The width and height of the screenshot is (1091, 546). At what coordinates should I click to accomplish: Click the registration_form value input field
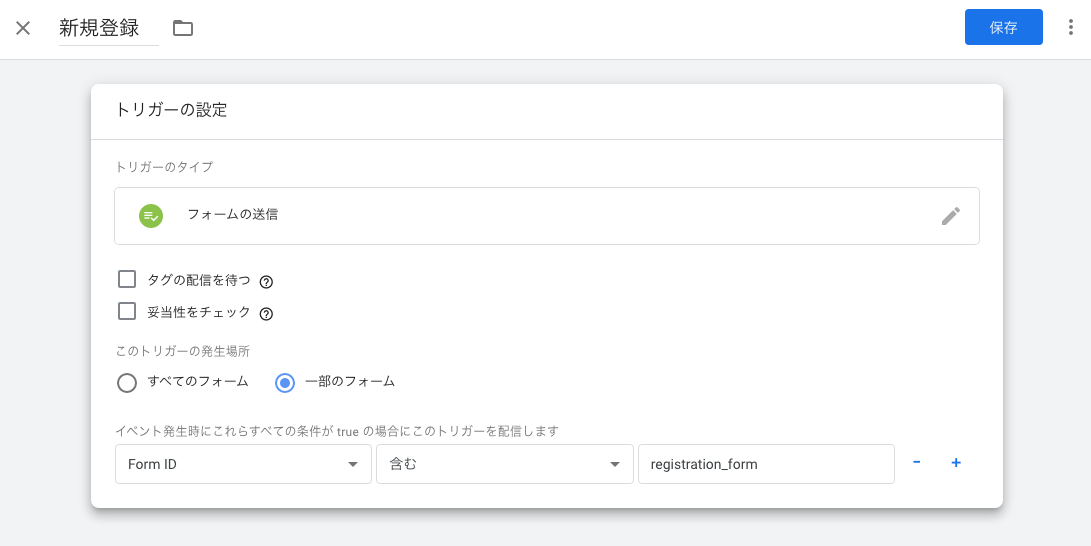(x=765, y=464)
